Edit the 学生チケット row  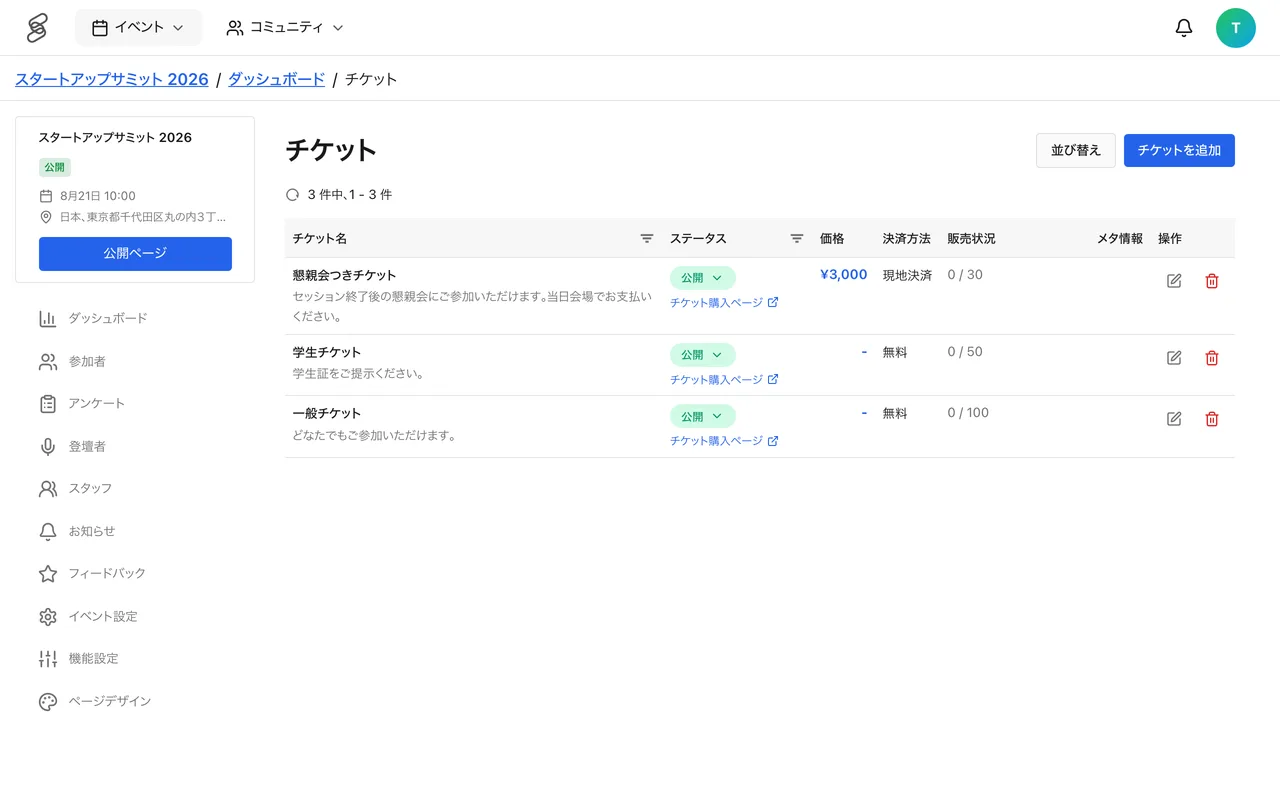tap(1174, 358)
